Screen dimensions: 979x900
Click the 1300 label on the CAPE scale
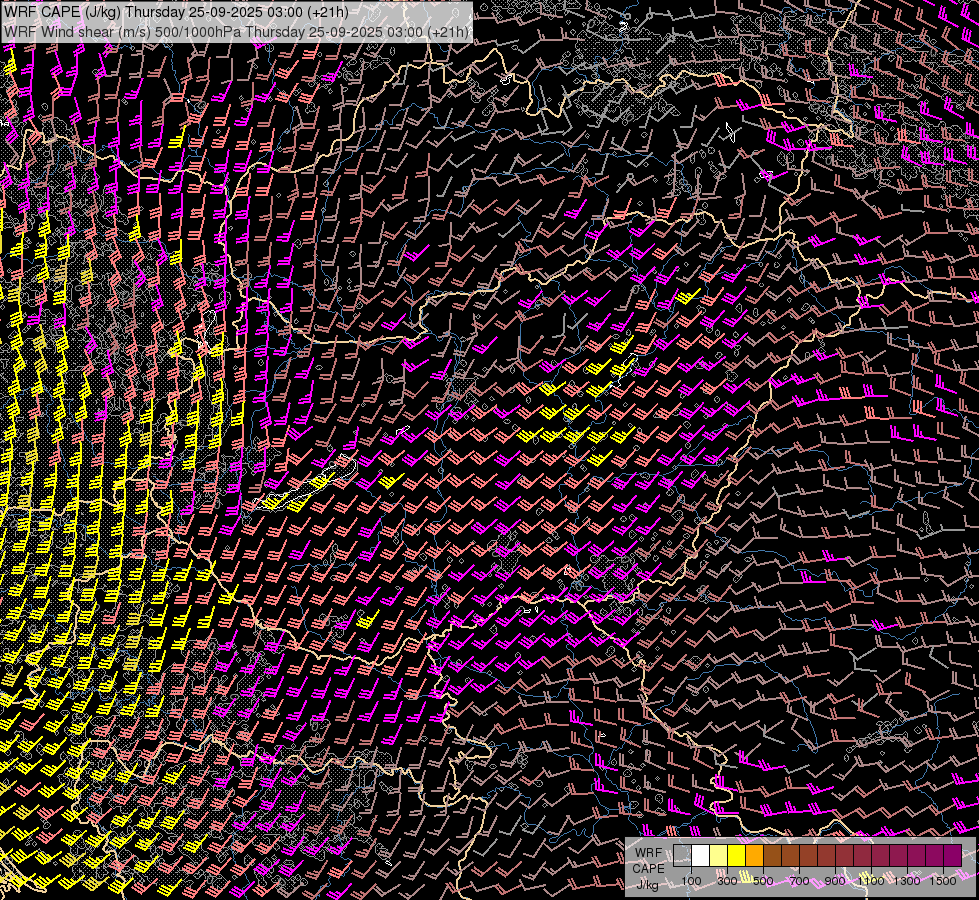pyautogui.click(x=907, y=881)
